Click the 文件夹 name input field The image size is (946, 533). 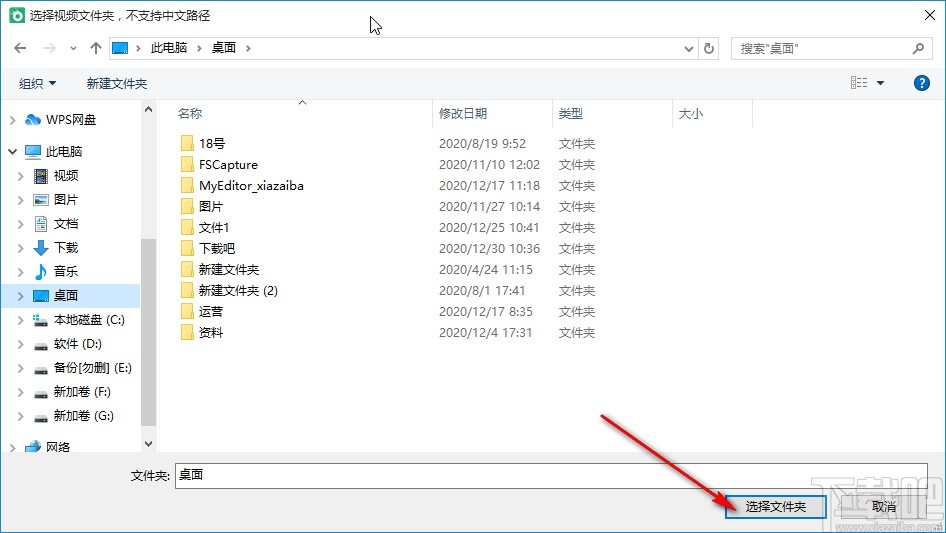click(551, 476)
